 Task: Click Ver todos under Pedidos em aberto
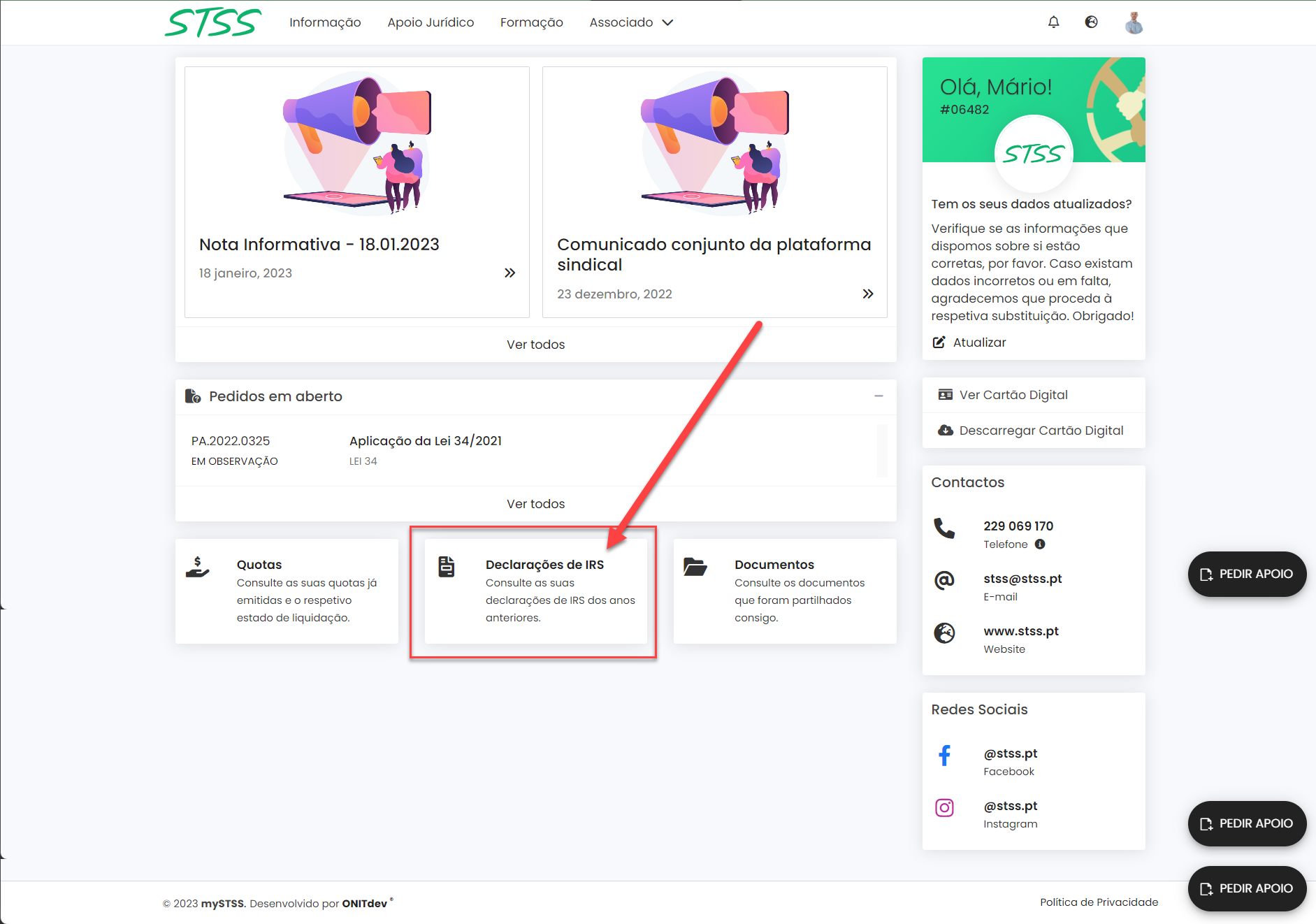535,504
